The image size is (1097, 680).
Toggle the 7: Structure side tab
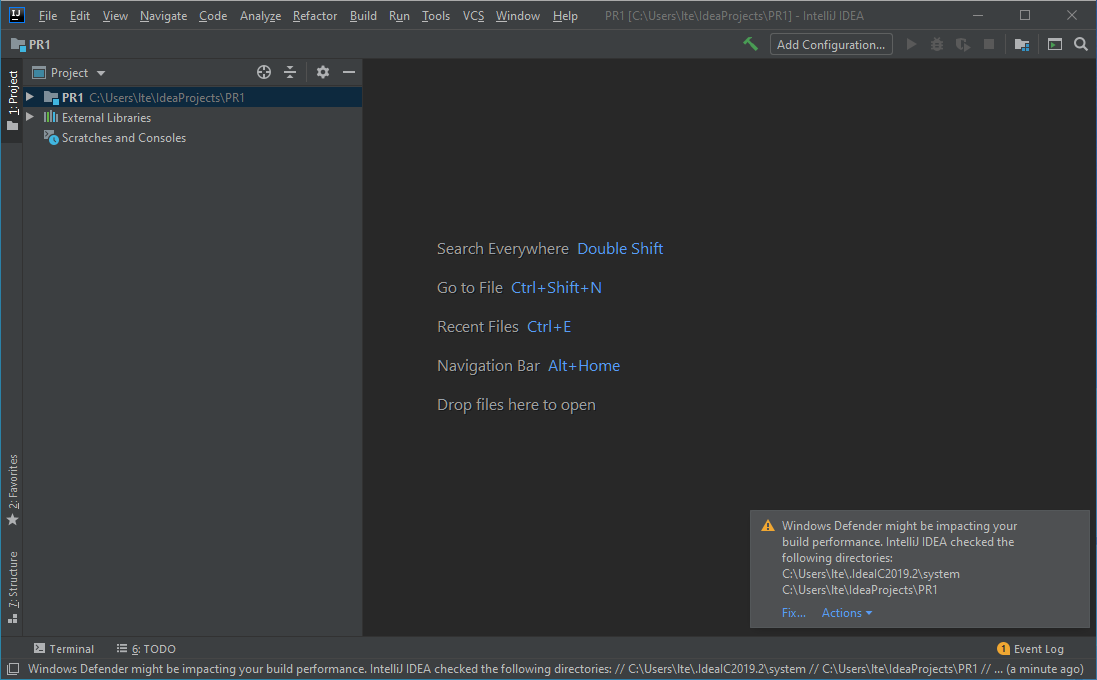click(12, 587)
